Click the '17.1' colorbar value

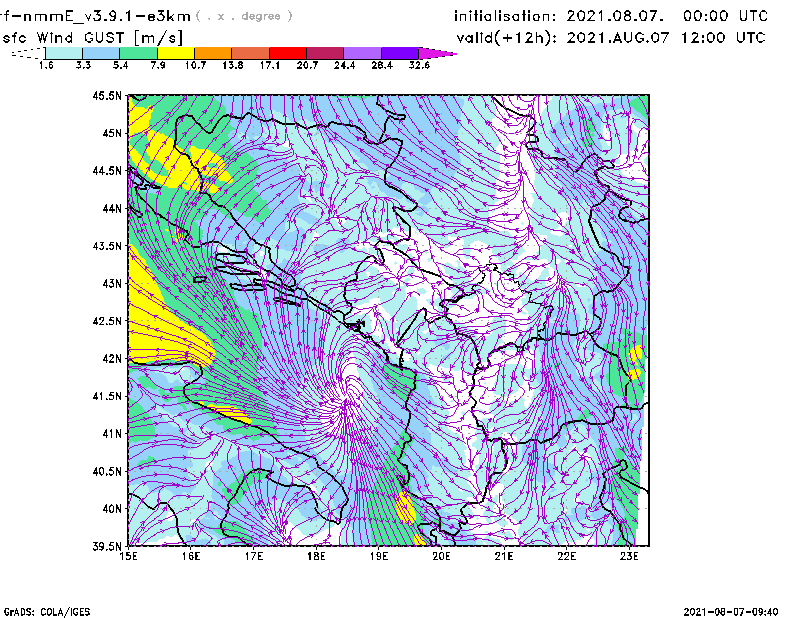270,65
